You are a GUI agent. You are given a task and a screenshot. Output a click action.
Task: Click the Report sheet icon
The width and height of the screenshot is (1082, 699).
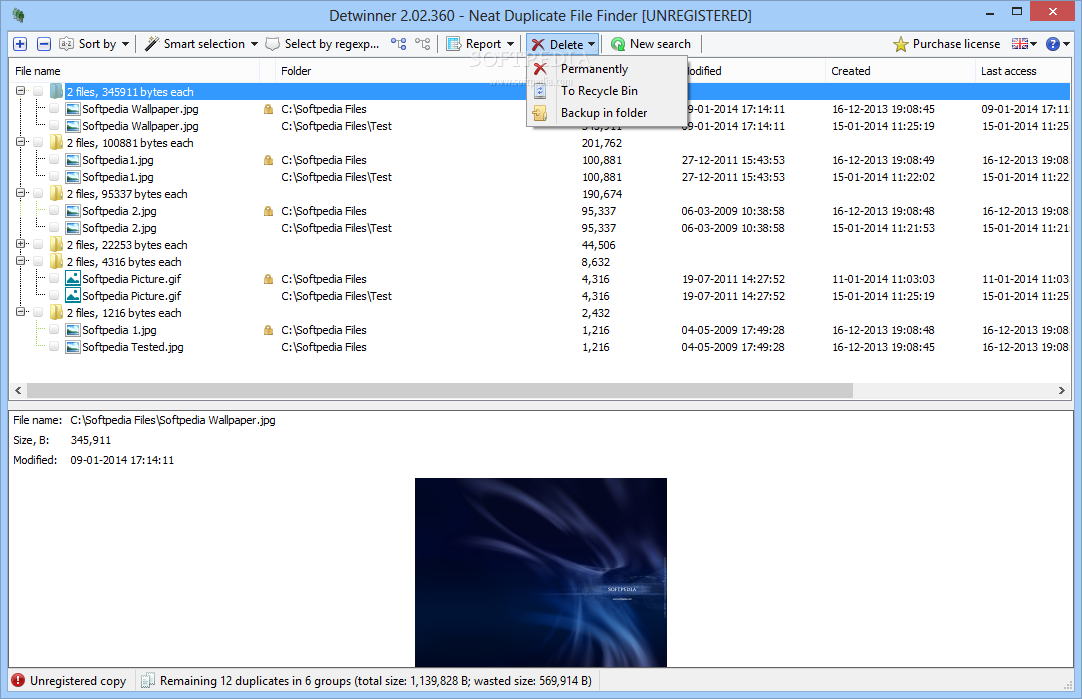[x=453, y=44]
